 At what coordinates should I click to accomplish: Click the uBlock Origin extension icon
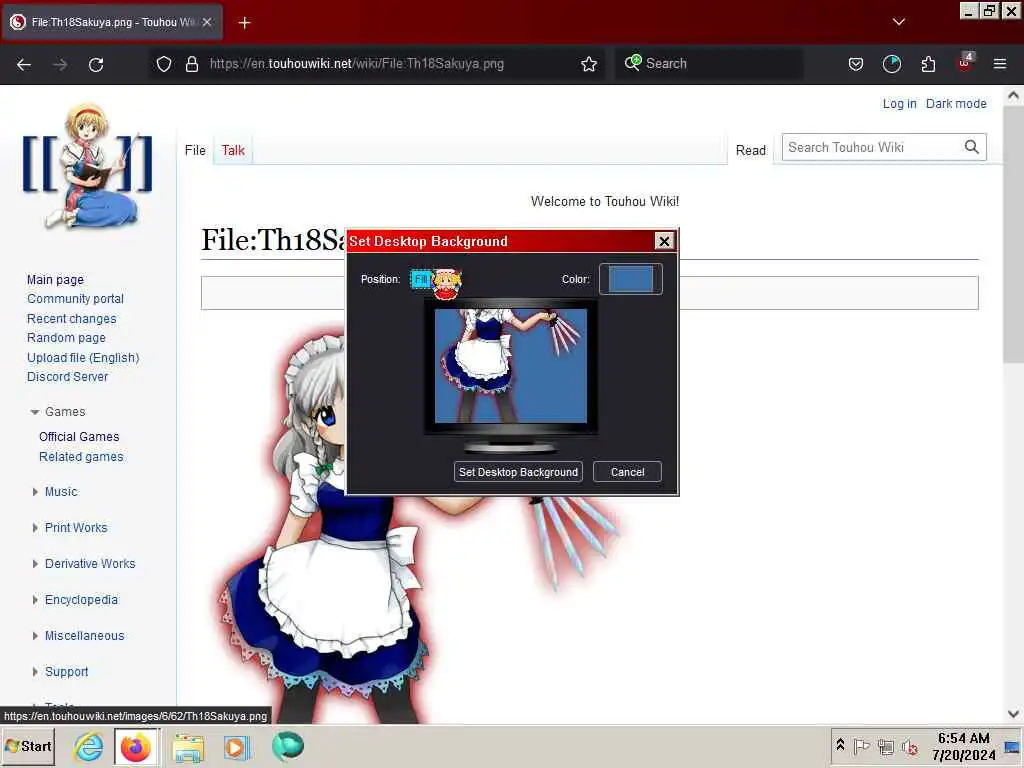coord(965,63)
